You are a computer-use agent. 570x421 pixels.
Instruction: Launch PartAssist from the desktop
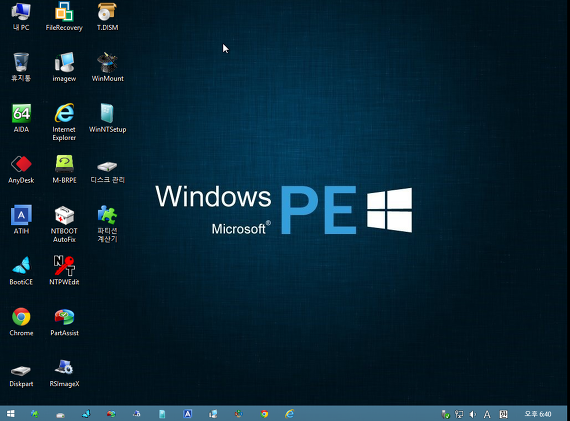point(64,322)
